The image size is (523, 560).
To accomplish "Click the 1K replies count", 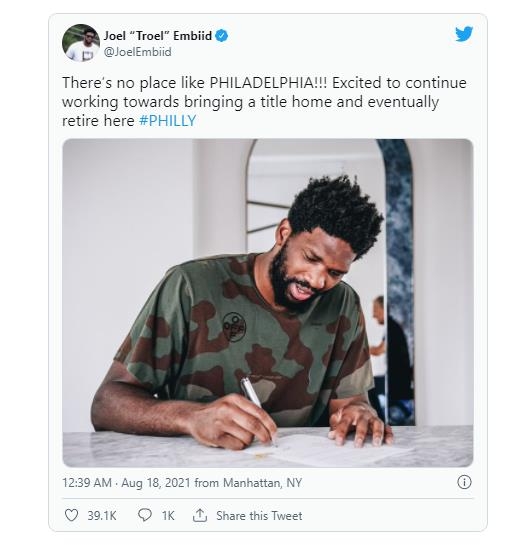I will tap(168, 516).
